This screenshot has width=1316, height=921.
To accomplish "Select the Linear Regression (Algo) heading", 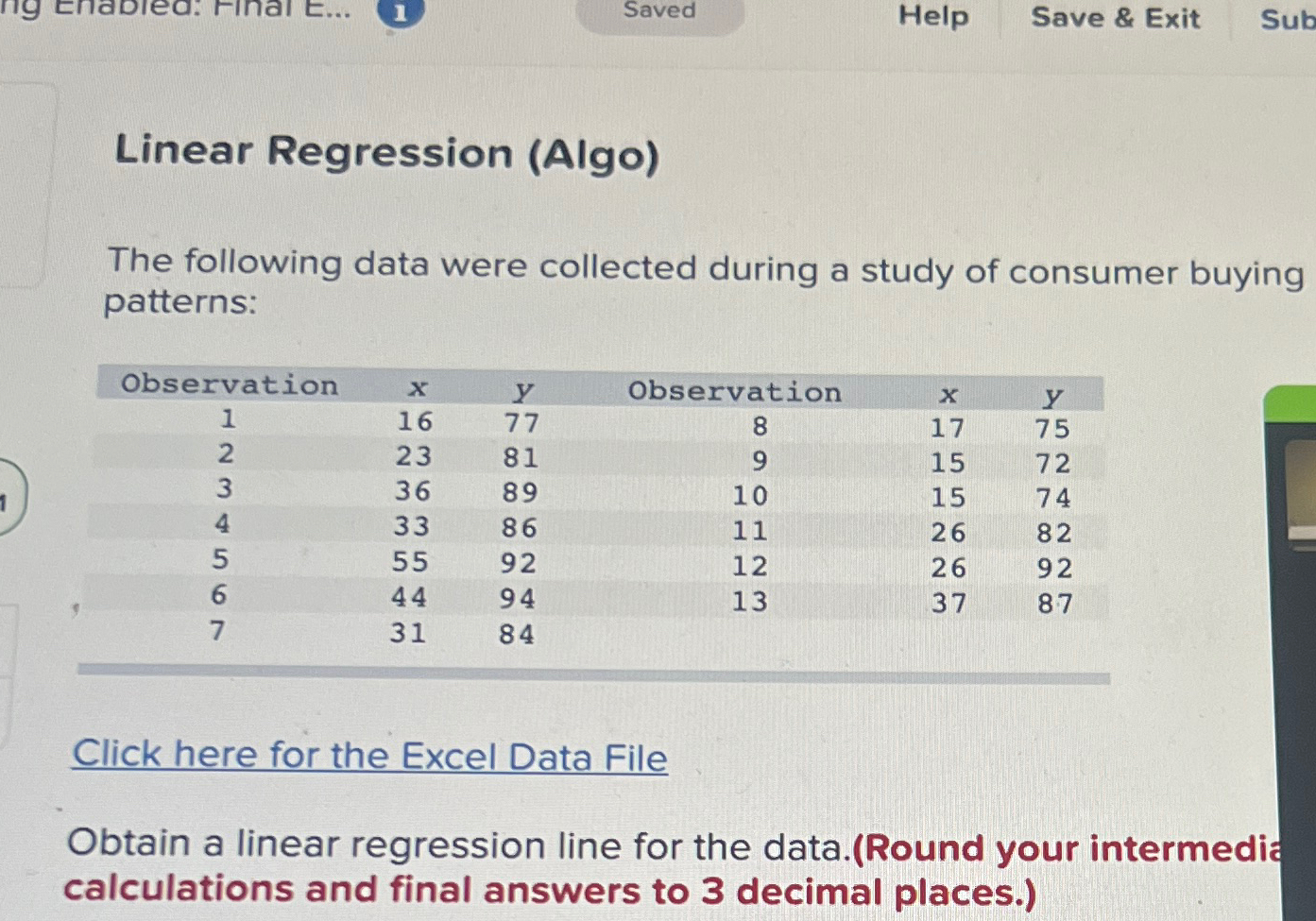I will (x=385, y=153).
